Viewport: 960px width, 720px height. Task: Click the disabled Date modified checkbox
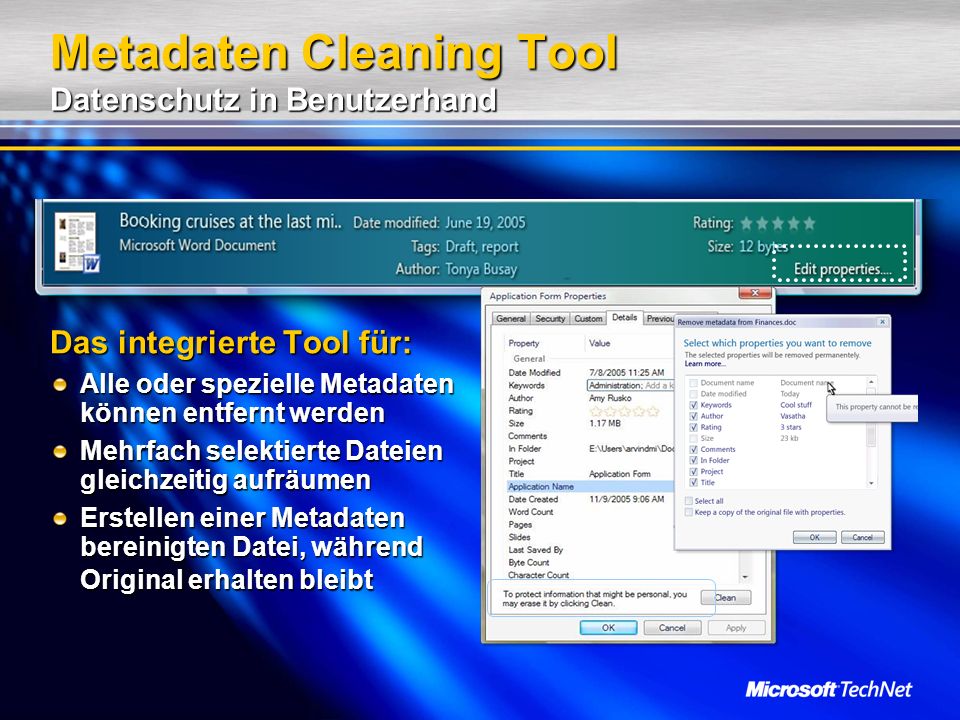pos(694,394)
